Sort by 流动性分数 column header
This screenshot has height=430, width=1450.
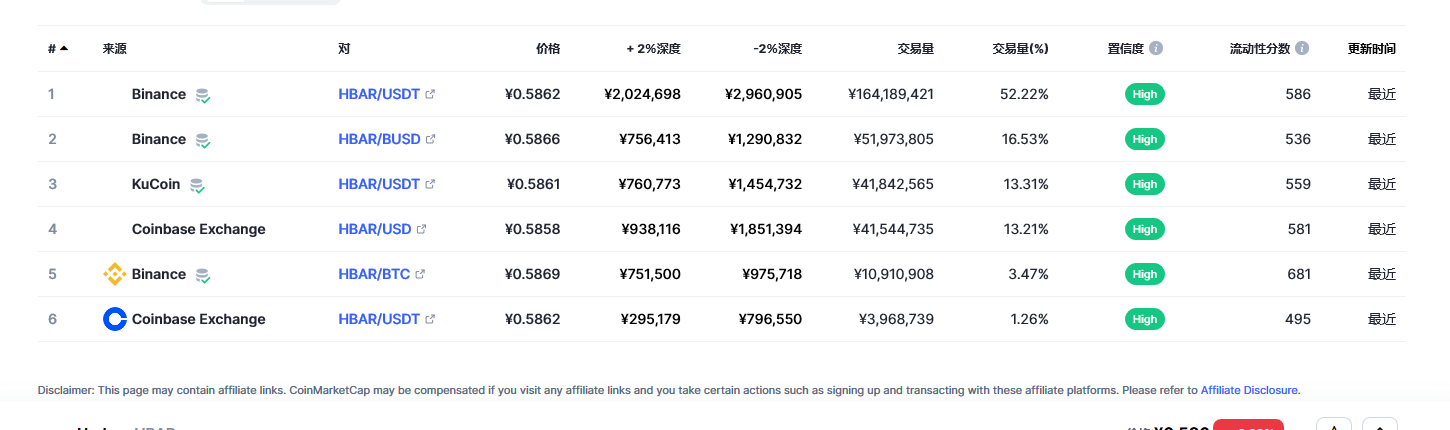click(1260, 48)
